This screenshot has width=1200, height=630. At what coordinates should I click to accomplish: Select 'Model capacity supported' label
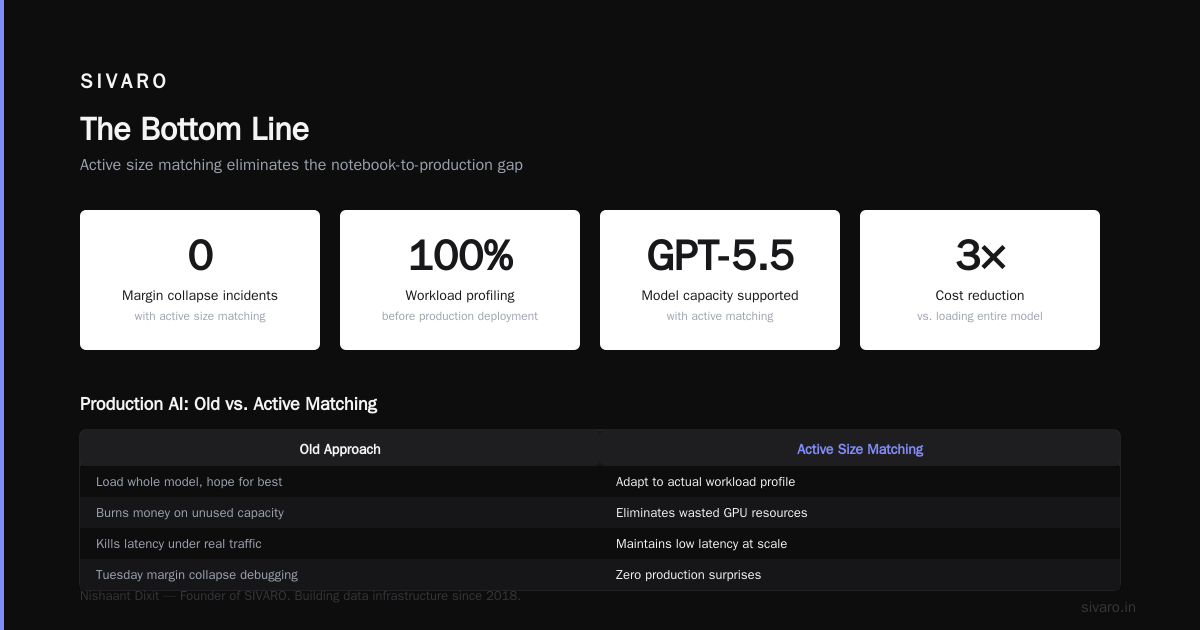click(720, 295)
